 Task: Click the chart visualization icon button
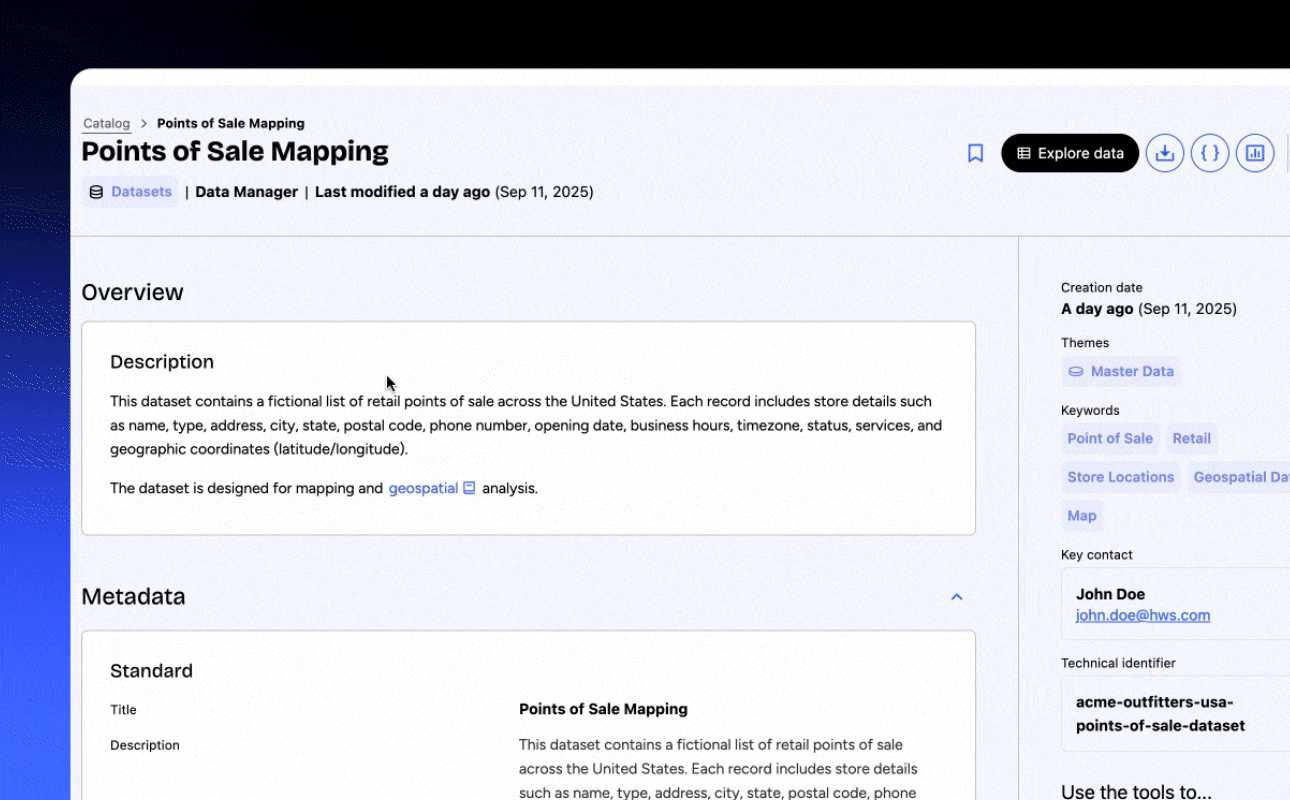click(x=1255, y=153)
